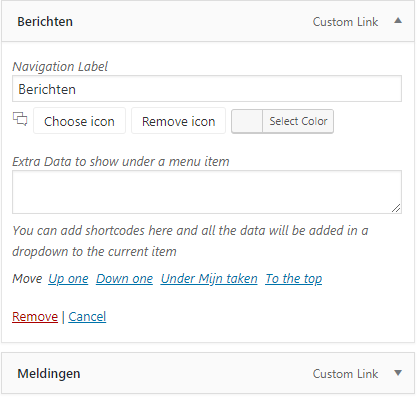This screenshot has height=397, width=420.
Task: Click the chat bubbles menu icon preview
Action: [20, 119]
